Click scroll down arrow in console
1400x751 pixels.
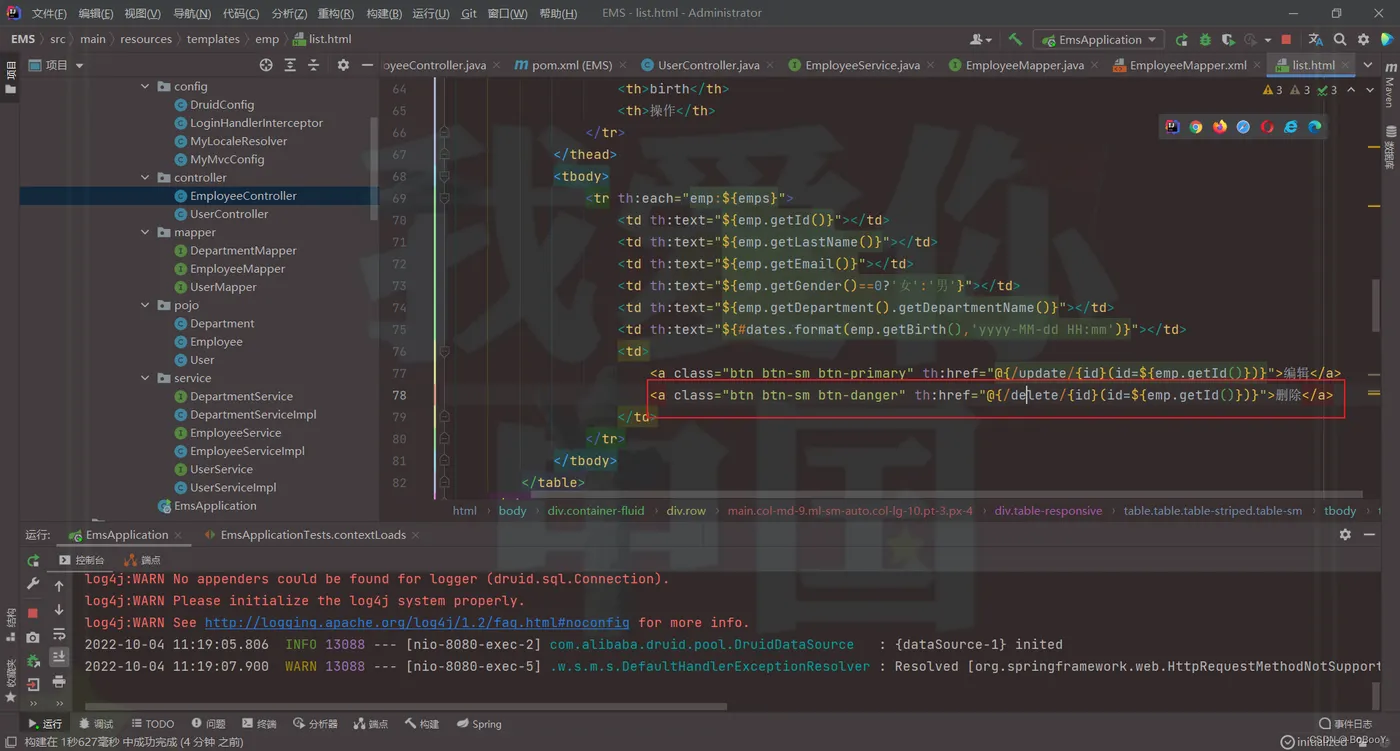[59, 610]
